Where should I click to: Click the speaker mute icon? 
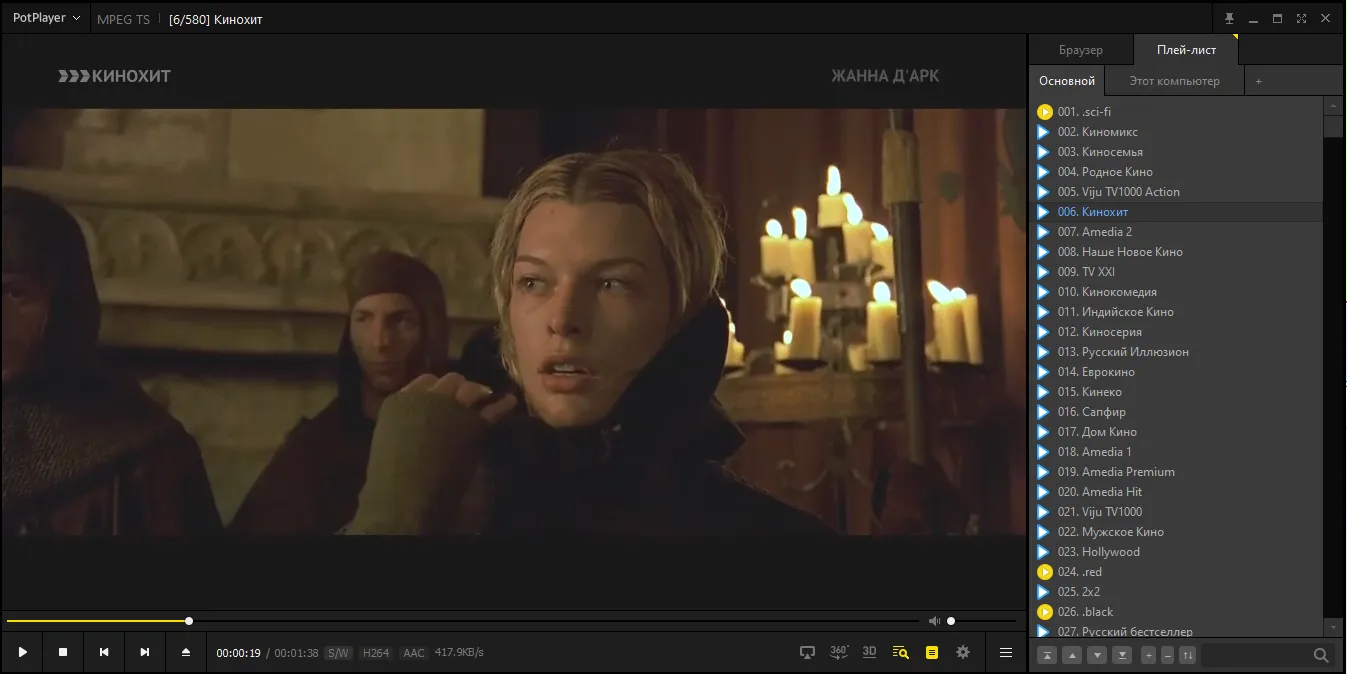point(935,621)
